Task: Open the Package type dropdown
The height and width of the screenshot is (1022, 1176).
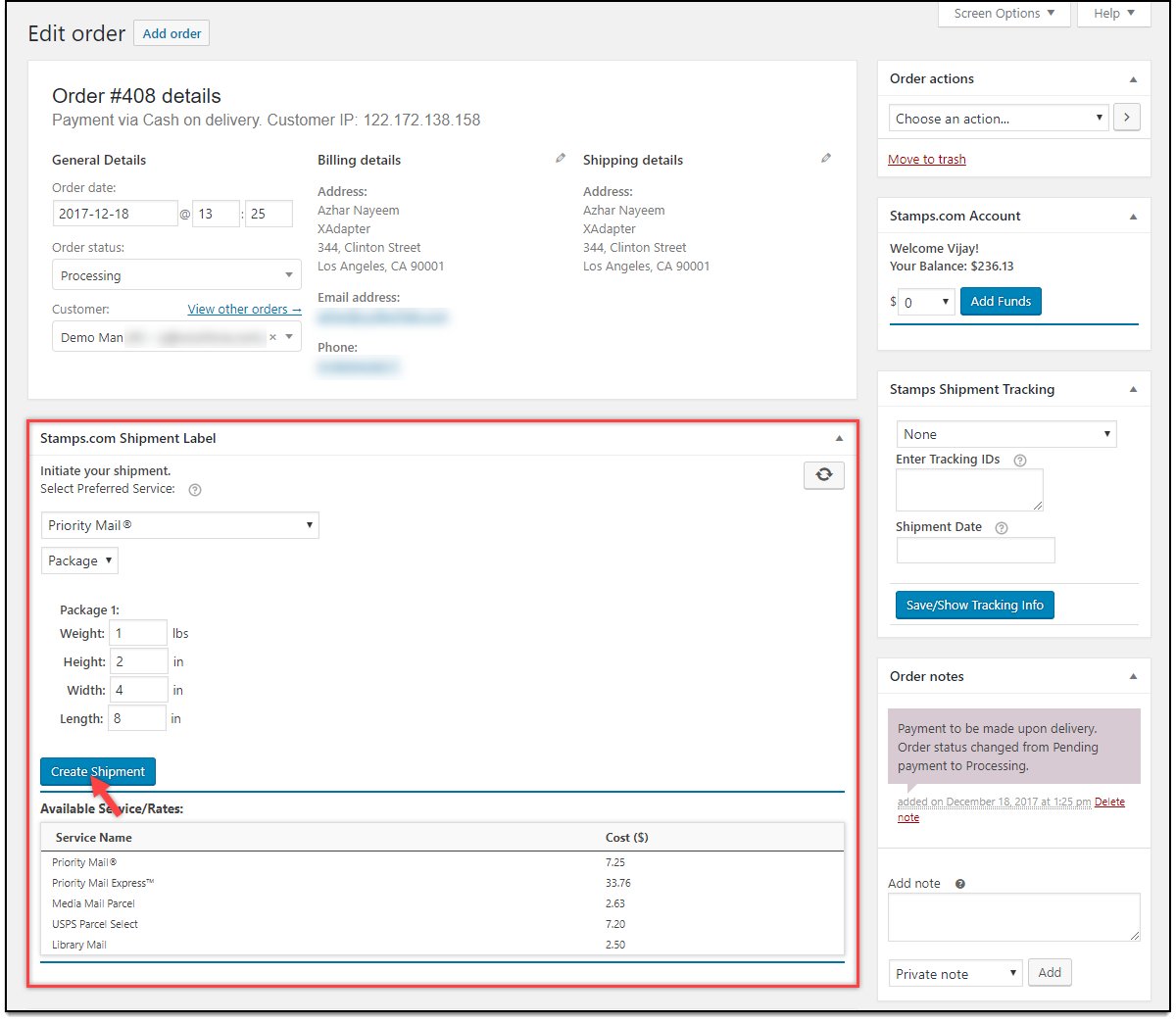Action: click(x=79, y=560)
